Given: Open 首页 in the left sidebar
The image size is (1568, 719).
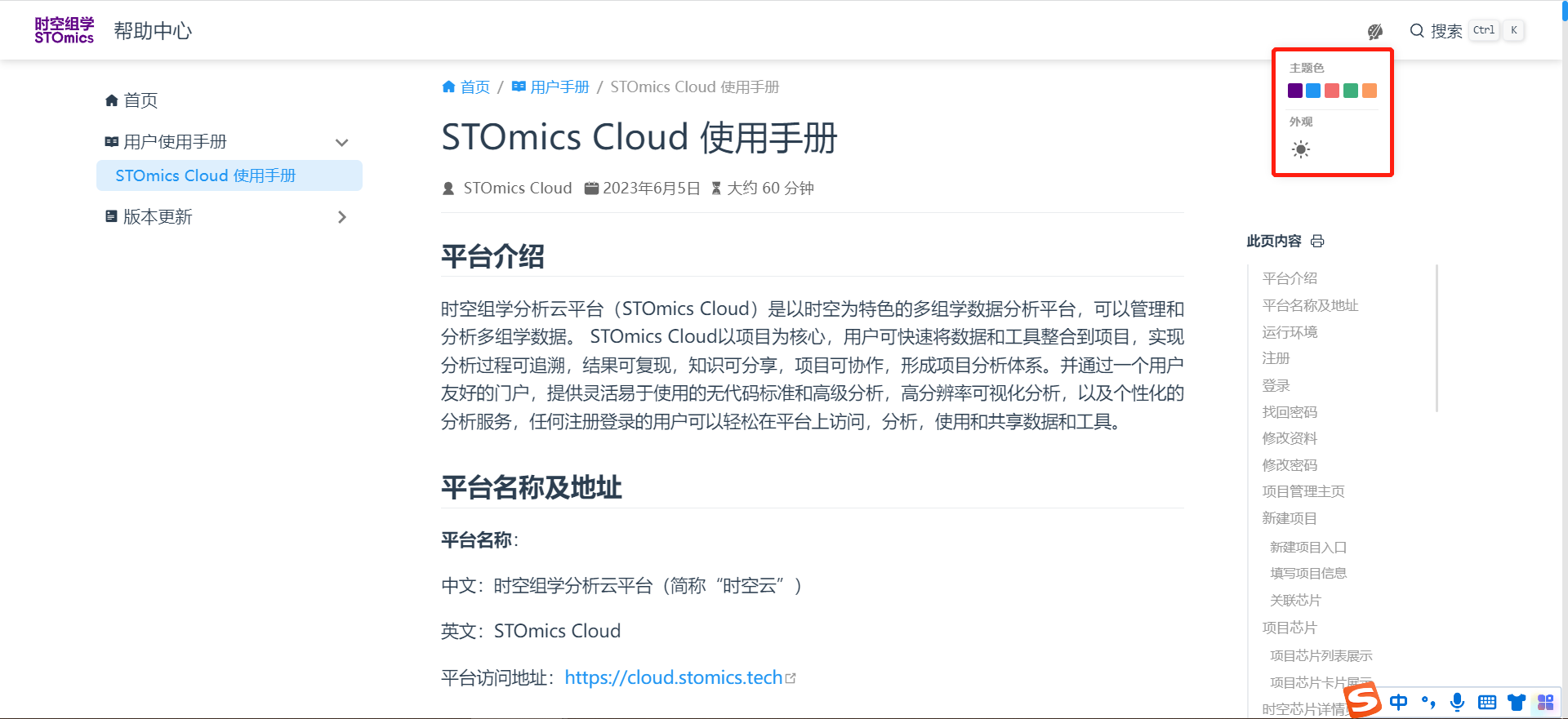Looking at the screenshot, I should click(x=140, y=100).
